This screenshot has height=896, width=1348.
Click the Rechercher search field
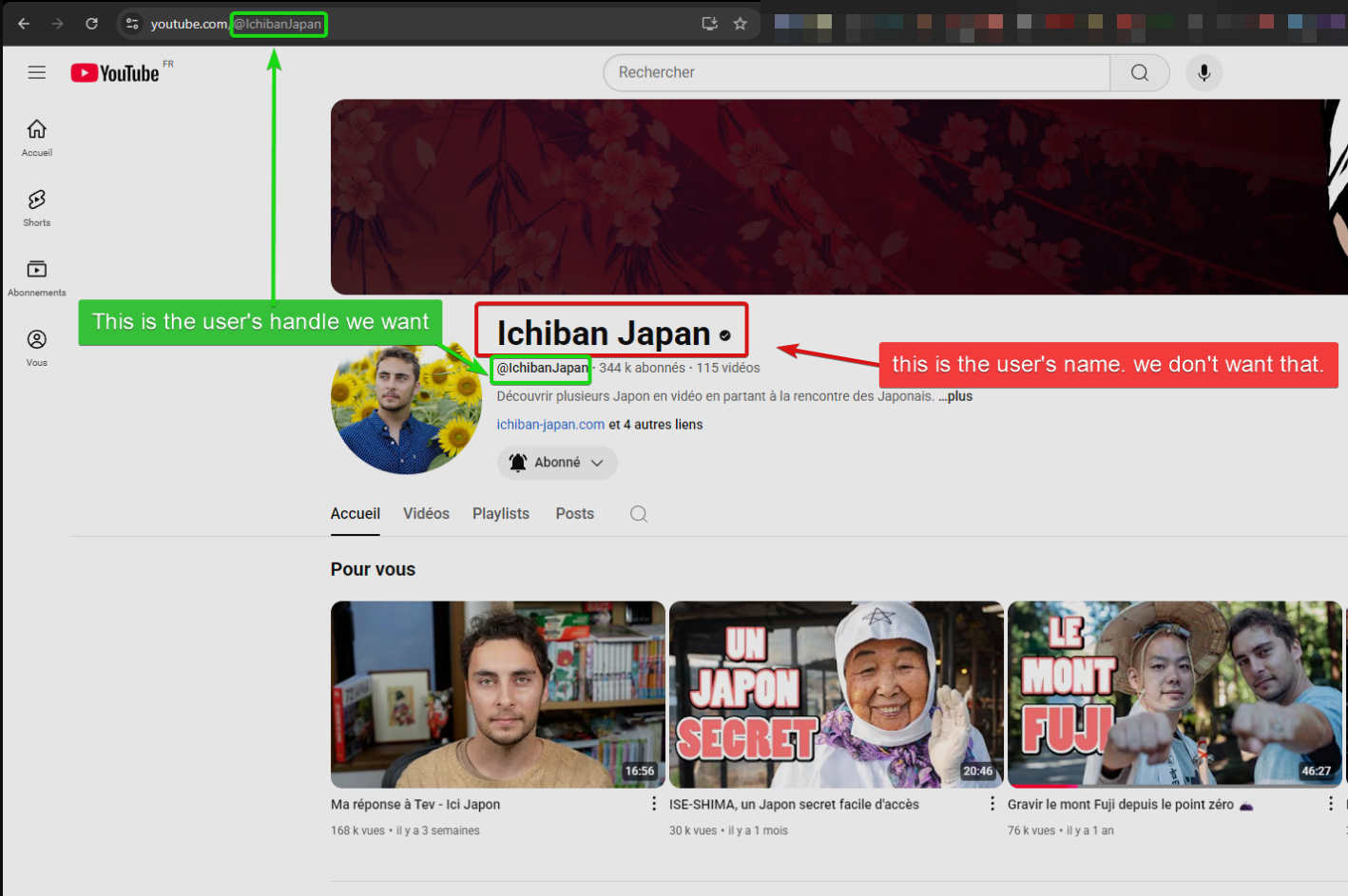point(857,72)
